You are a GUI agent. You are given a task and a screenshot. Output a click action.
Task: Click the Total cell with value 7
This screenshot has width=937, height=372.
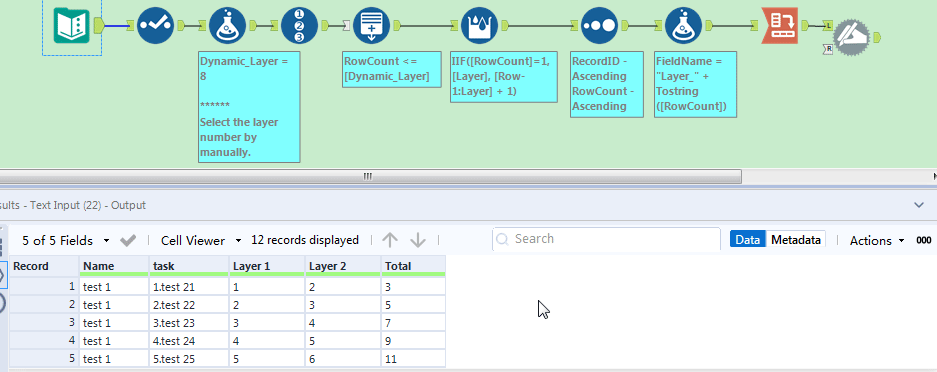coord(414,323)
